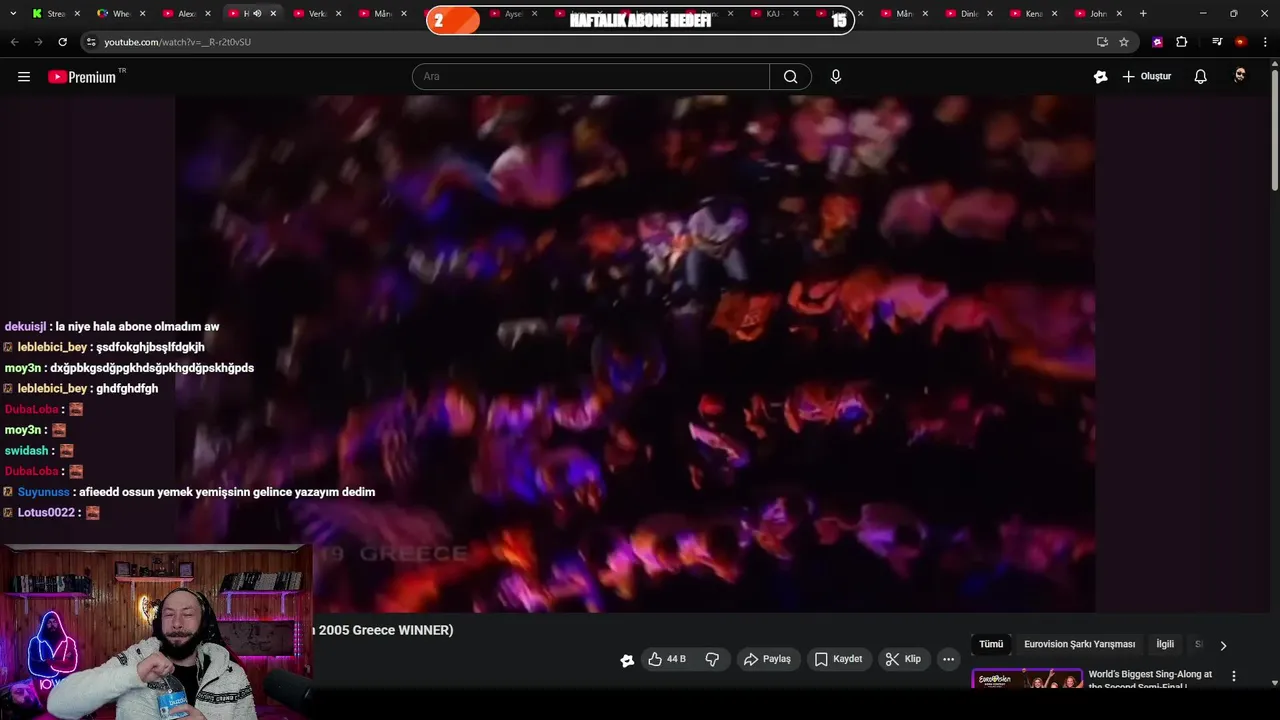Image resolution: width=1280 pixels, height=720 pixels.
Task: Focus the Ara search field
Action: 591,77
